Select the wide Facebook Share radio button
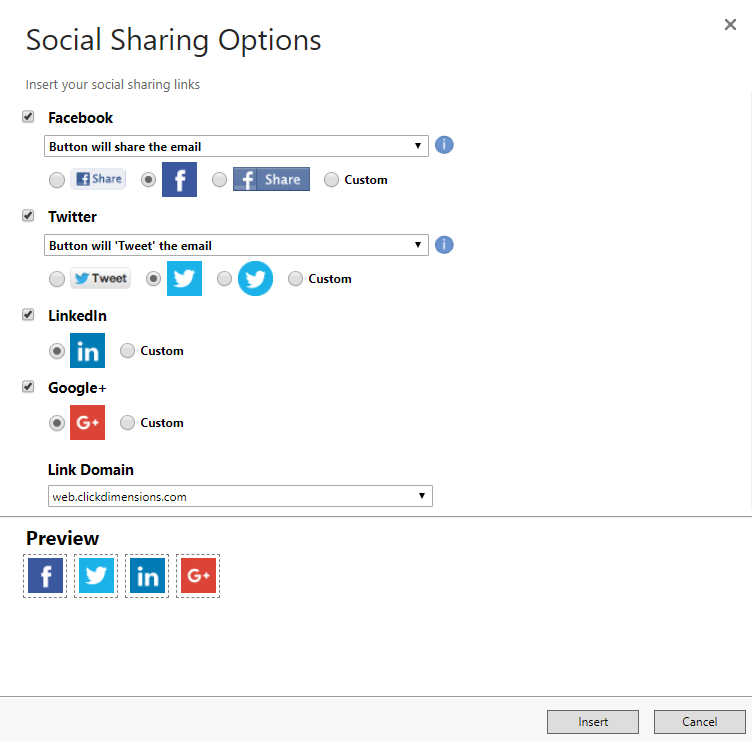The width and height of the screenshot is (752, 742). pyautogui.click(x=219, y=180)
